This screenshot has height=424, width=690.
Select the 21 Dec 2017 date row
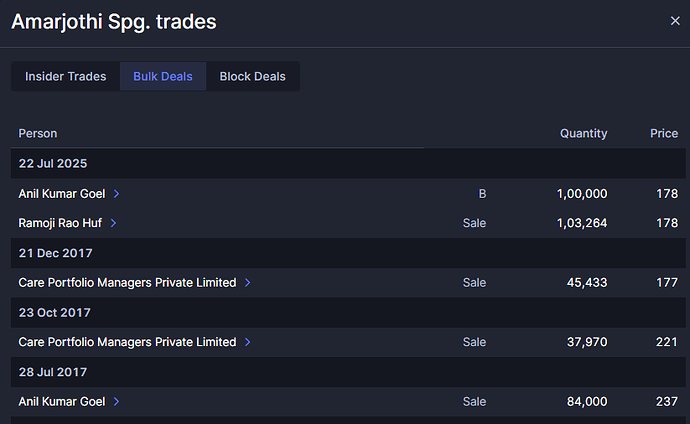[348, 253]
